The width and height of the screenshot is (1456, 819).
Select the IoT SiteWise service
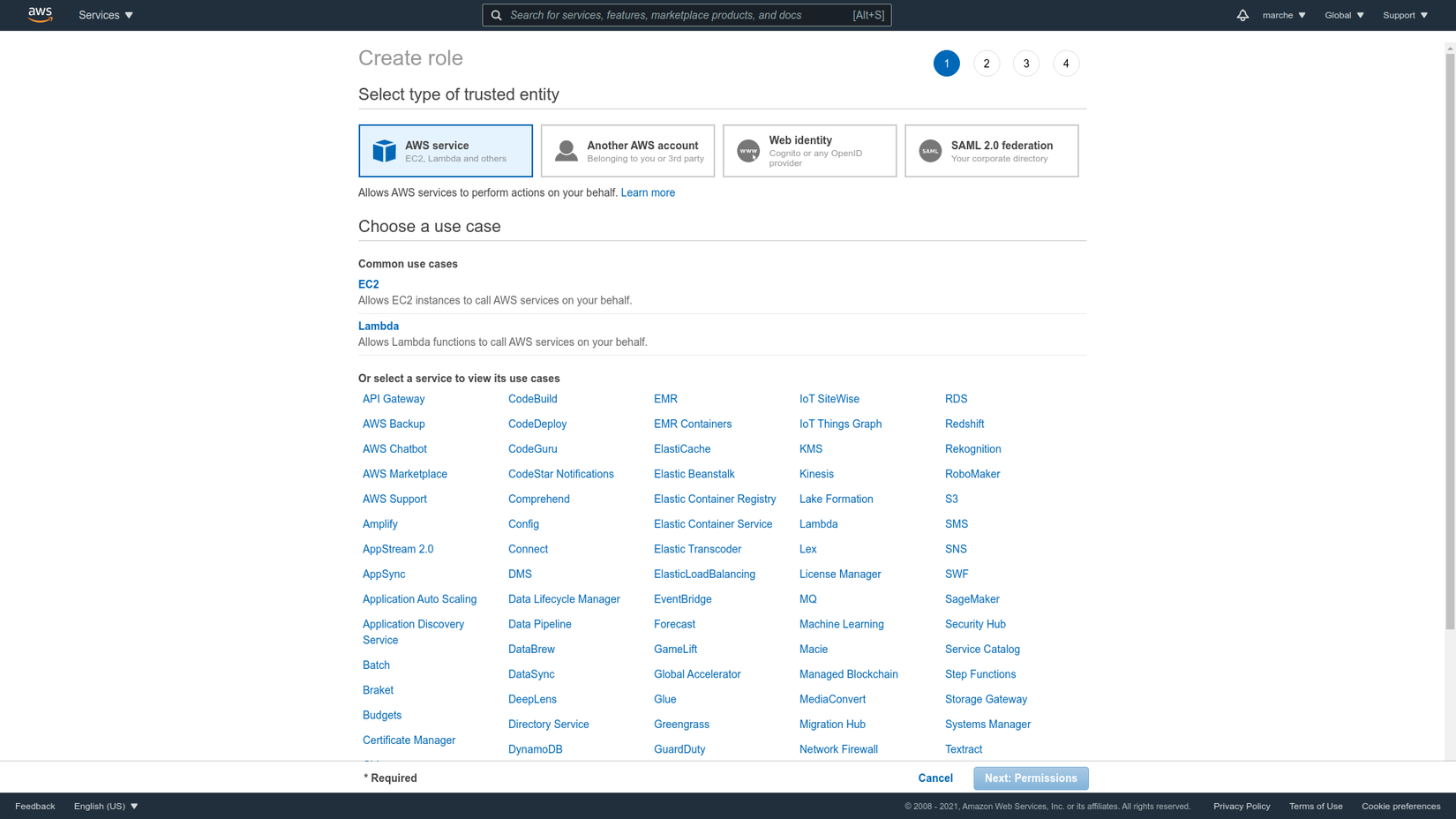click(829, 399)
